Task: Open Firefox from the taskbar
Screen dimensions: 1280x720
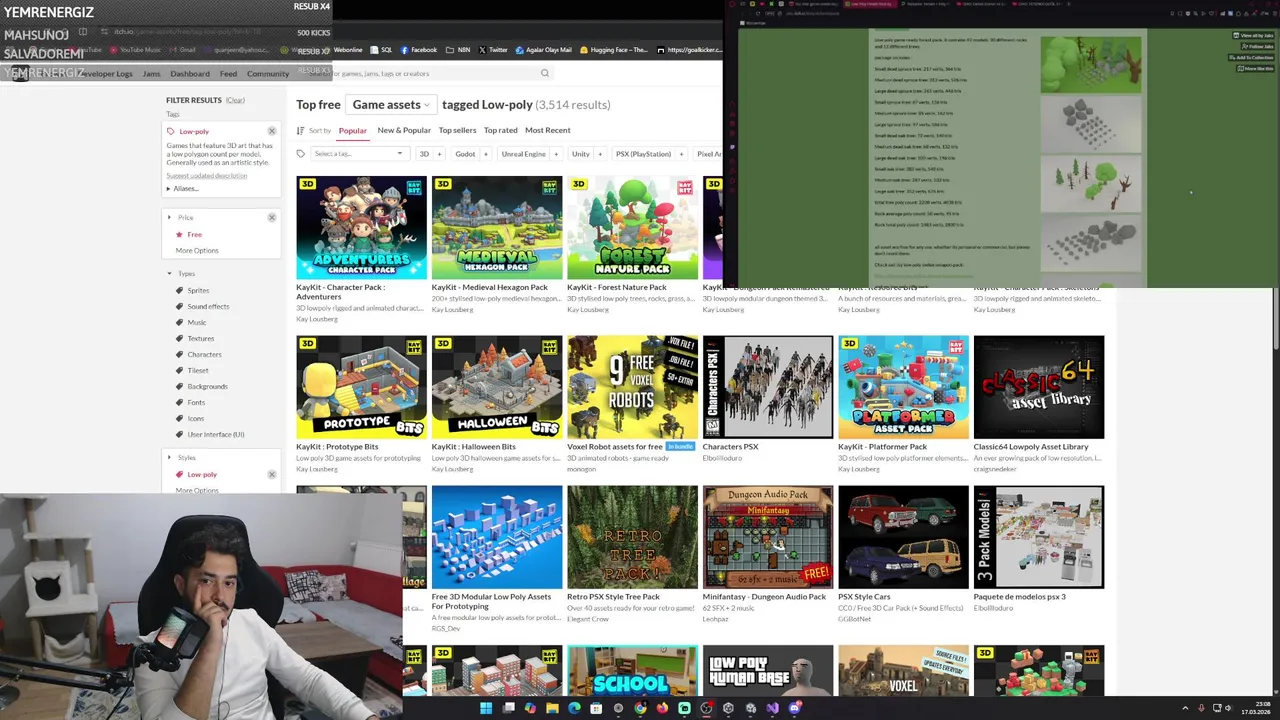Action: 662,708
